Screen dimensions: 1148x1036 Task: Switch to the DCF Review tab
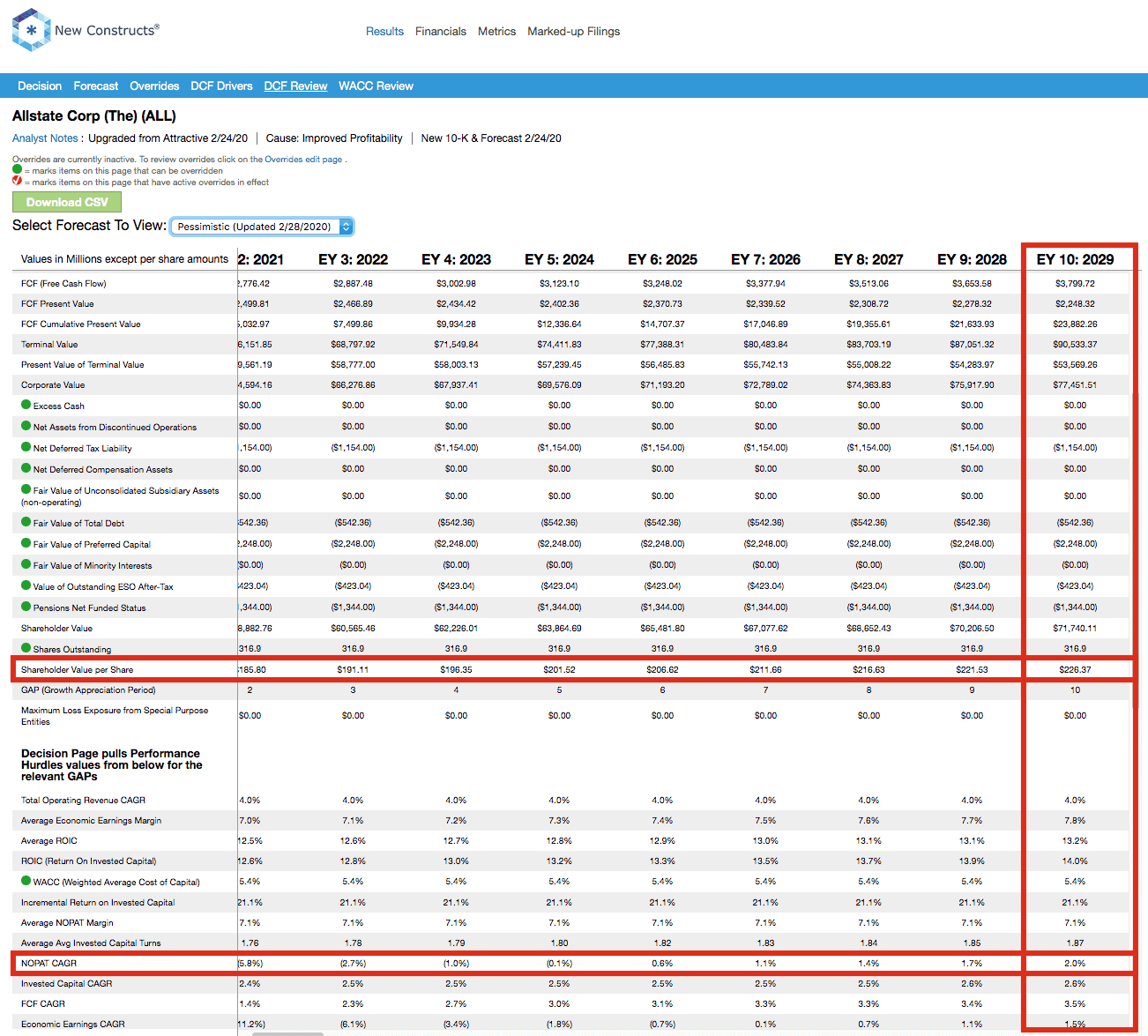296,86
